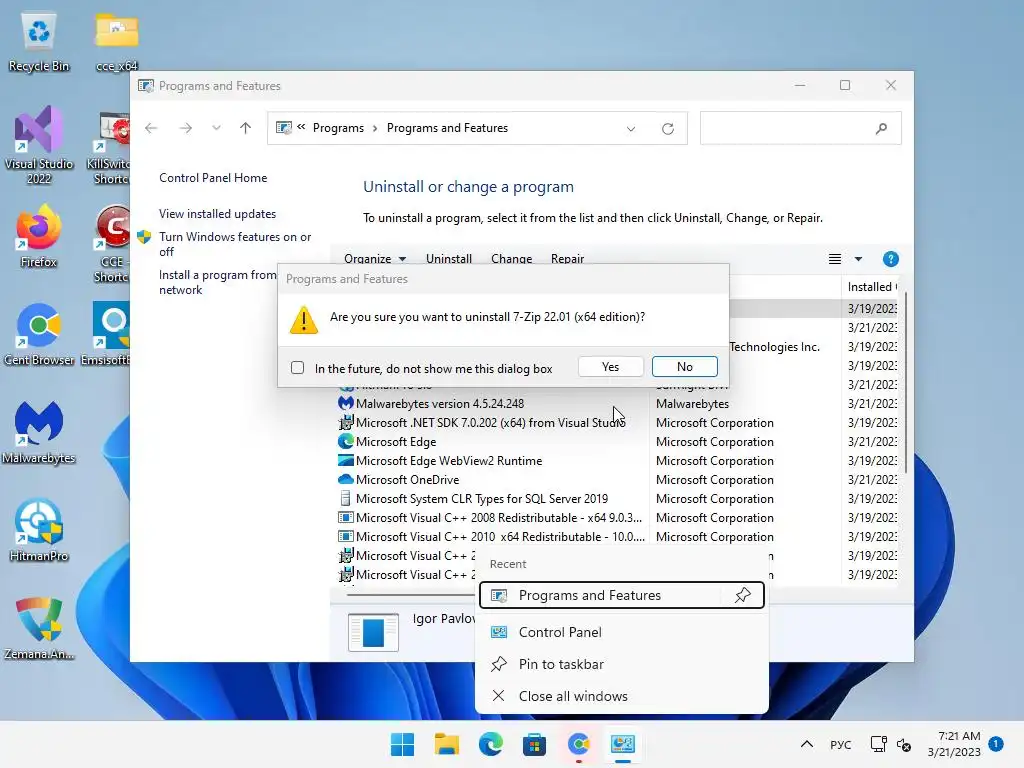Open Install a program from the network
Image resolution: width=1024 pixels, height=768 pixels.
tap(217, 282)
